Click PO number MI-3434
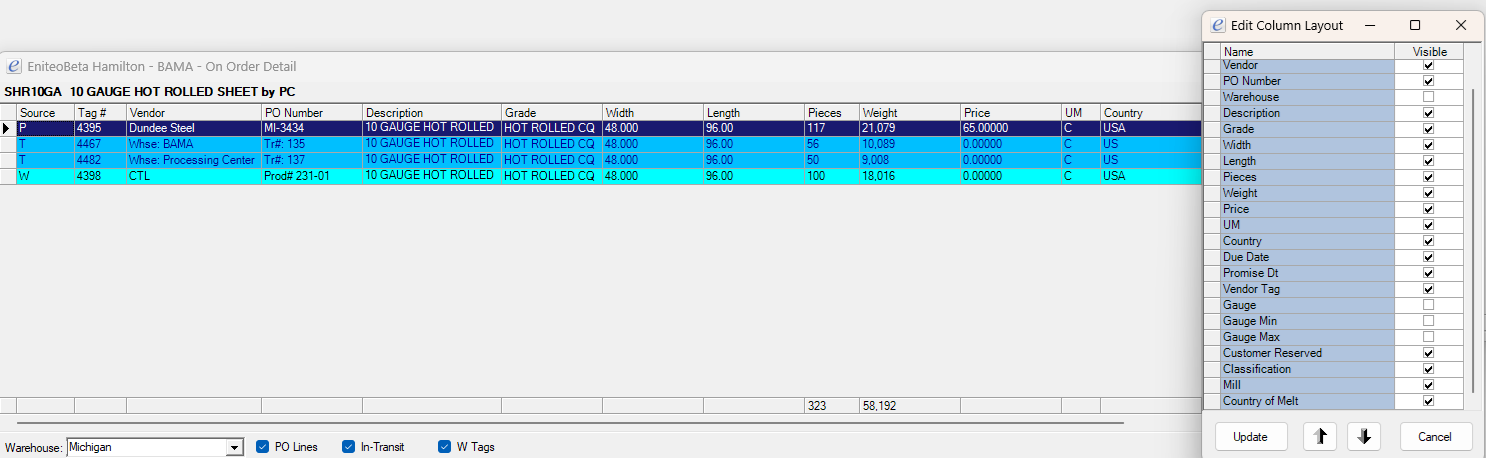 pos(312,128)
